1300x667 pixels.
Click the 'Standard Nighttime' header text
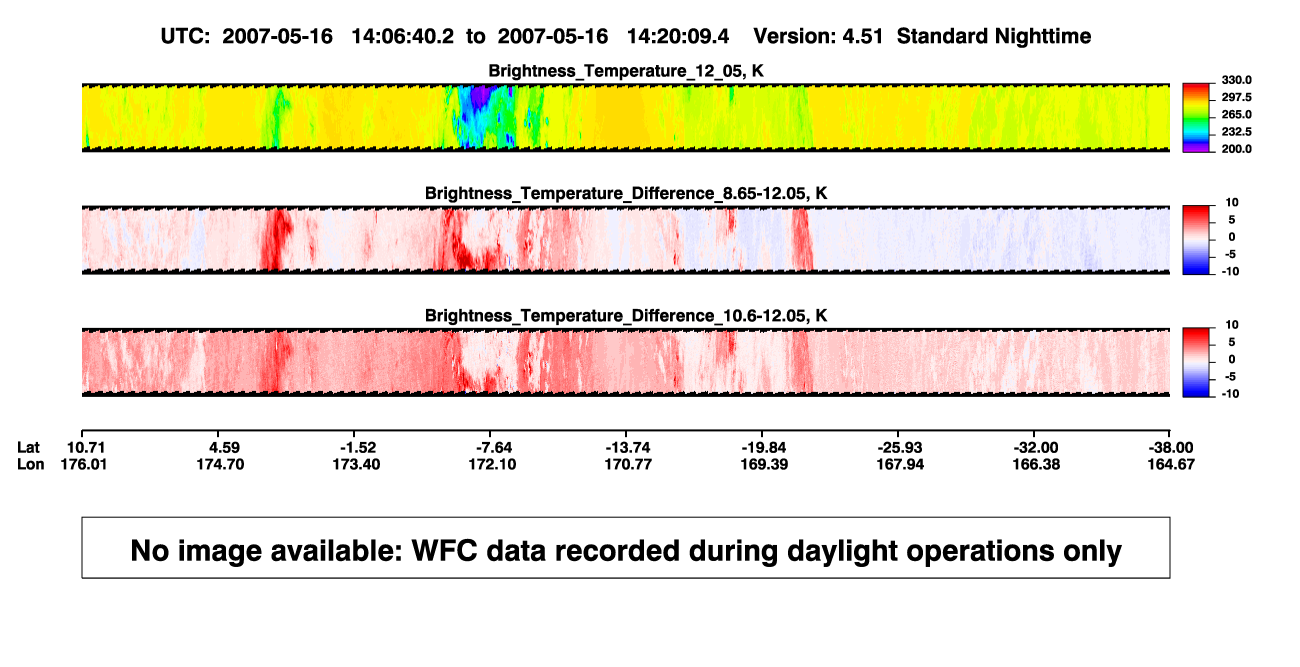coord(994,36)
